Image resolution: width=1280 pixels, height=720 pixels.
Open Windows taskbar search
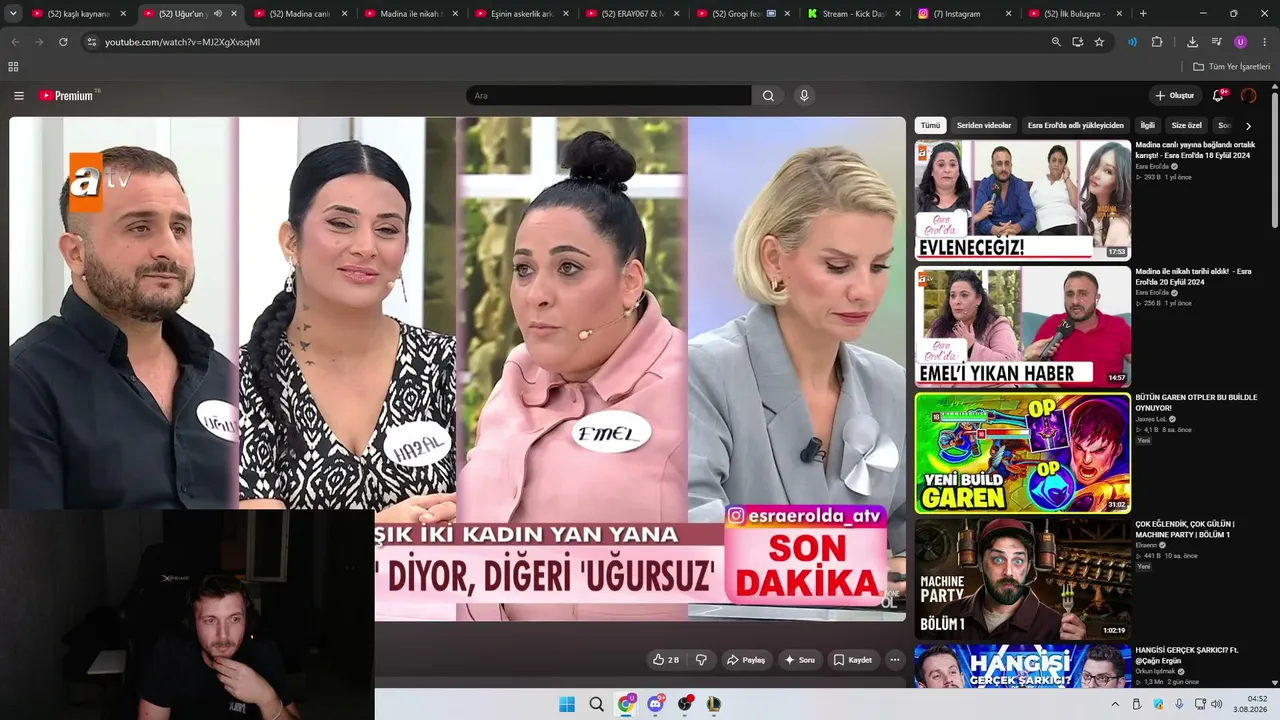(597, 704)
